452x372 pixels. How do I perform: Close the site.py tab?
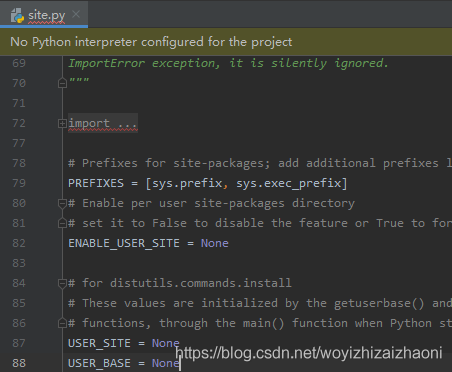(x=76, y=14)
